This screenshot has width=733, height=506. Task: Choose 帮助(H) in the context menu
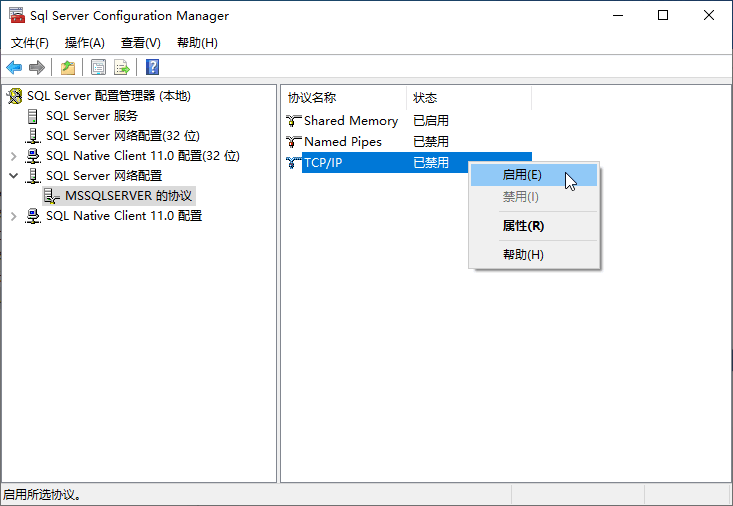tap(533, 255)
